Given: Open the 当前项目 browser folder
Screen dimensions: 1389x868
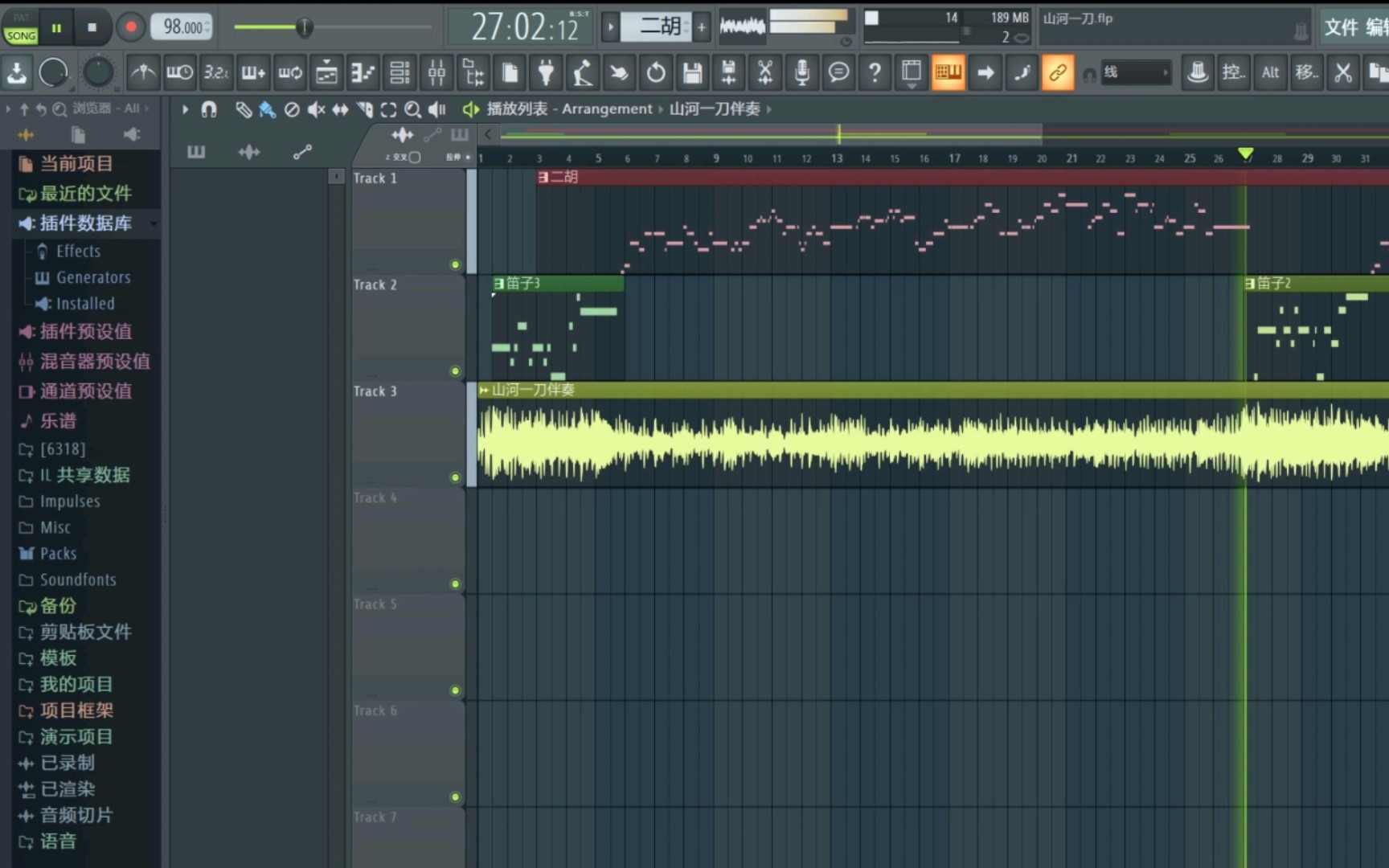Looking at the screenshot, I should pyautogui.click(x=76, y=164).
